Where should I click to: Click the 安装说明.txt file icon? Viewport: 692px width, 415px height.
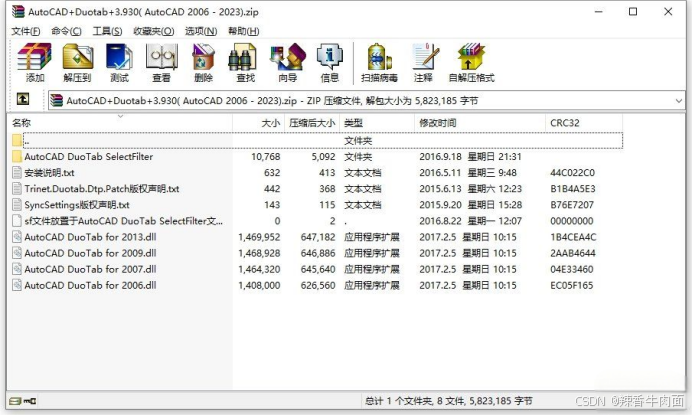point(17,173)
